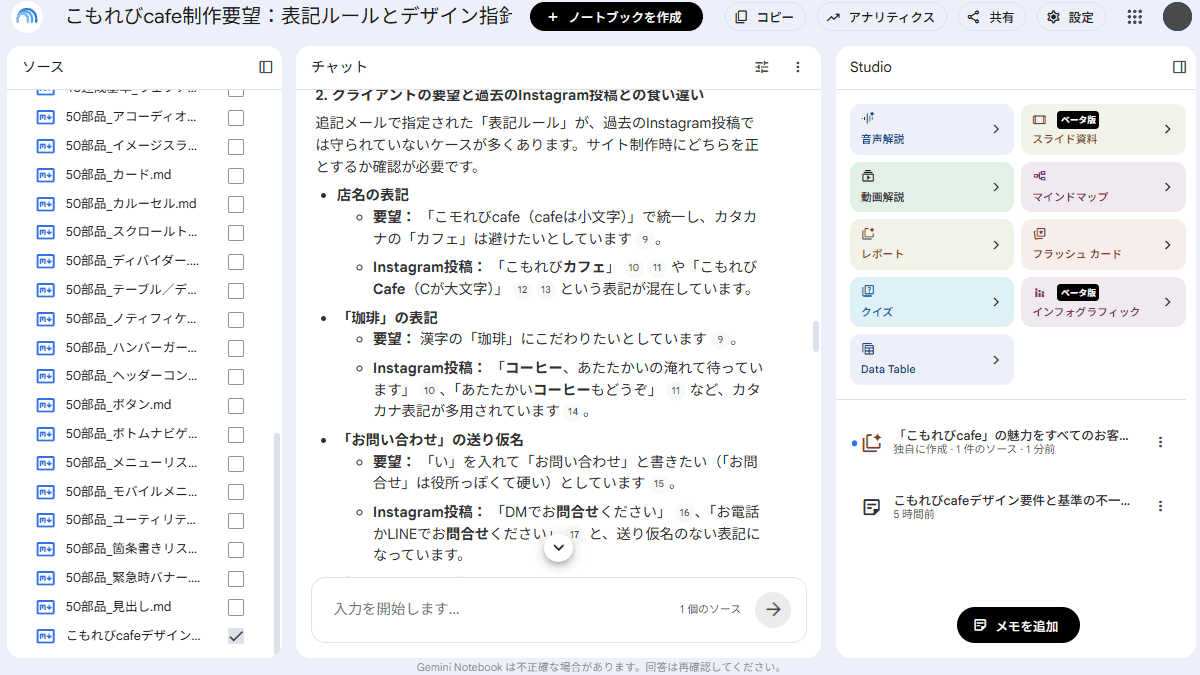This screenshot has height=675, width=1200.
Task: Click the レポート icon
Action: [868, 234]
